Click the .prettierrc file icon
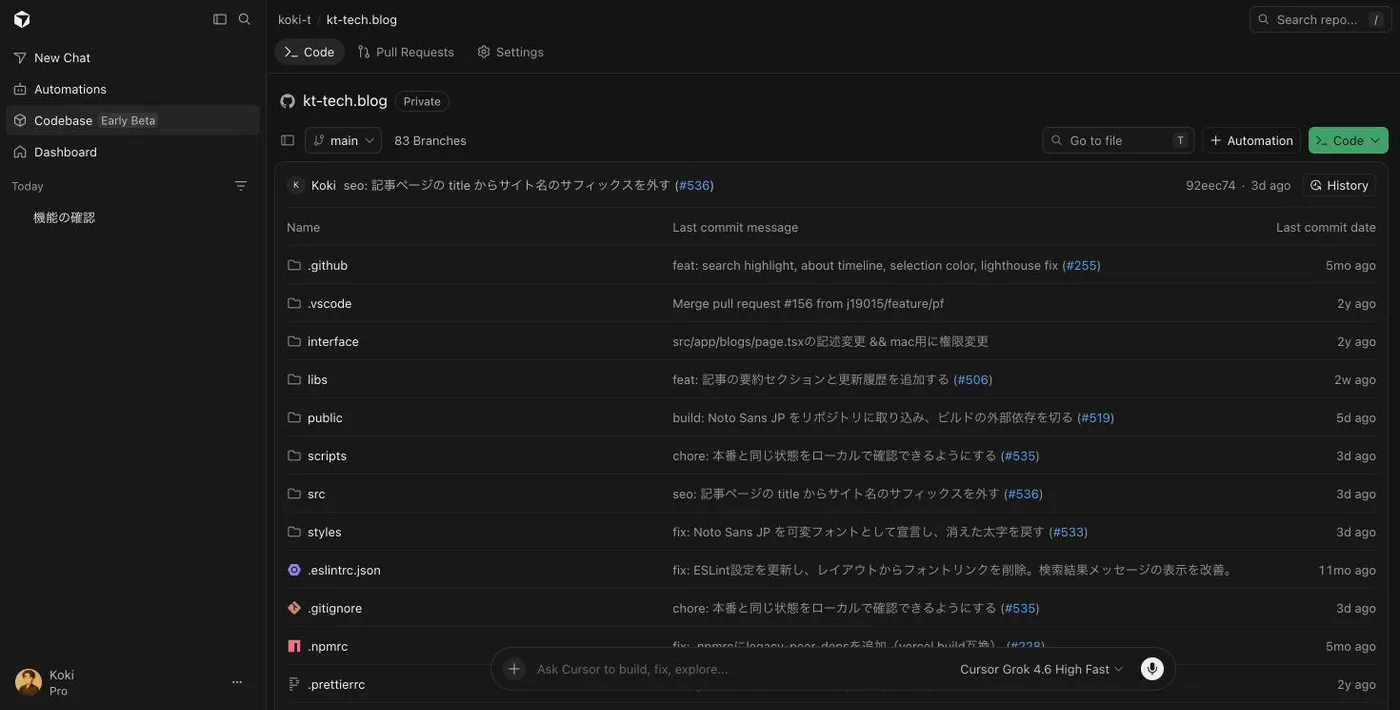Screen dimensions: 1400x710 coord(294,684)
